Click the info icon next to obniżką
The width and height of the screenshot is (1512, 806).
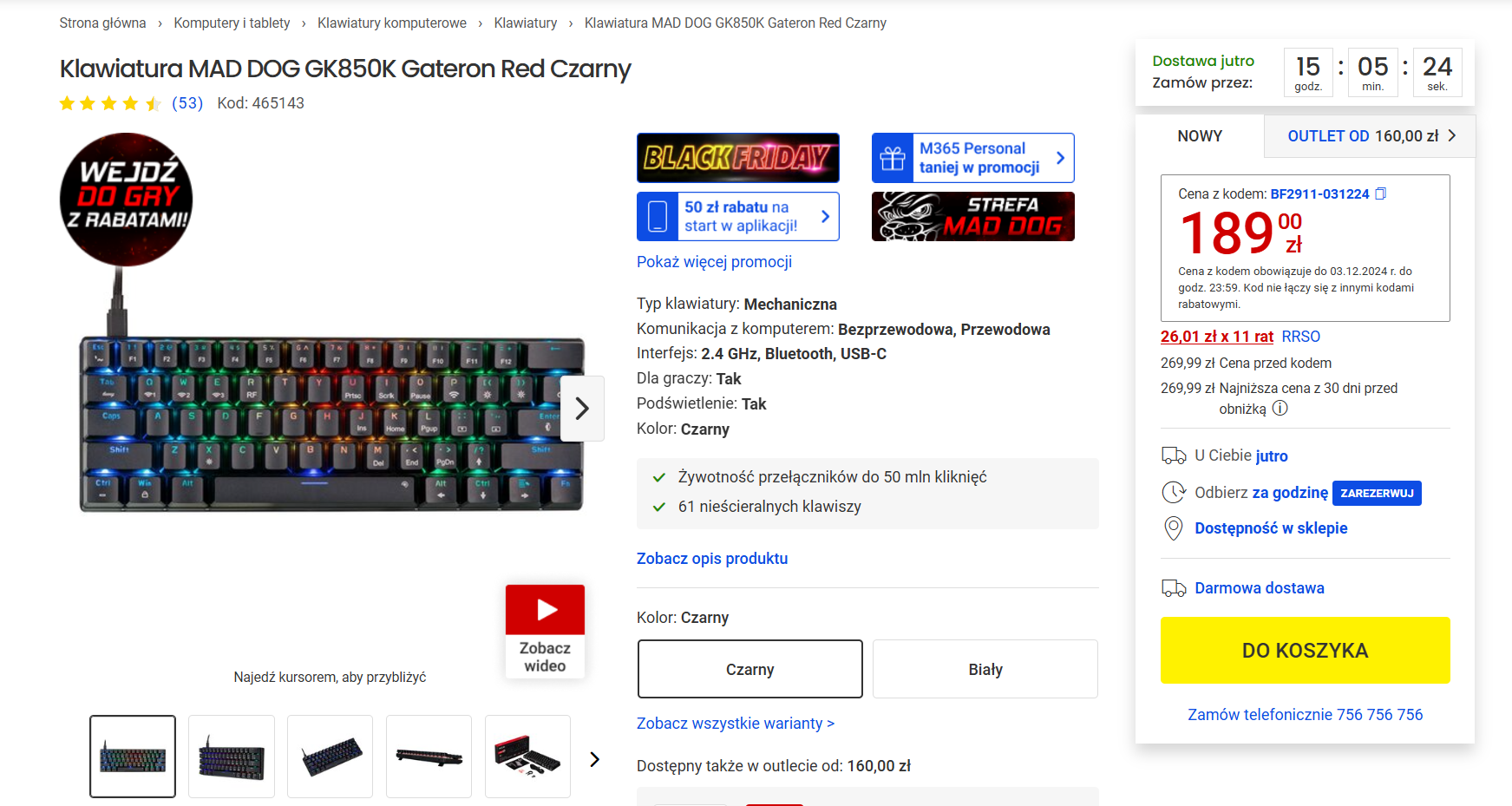pos(1280,408)
